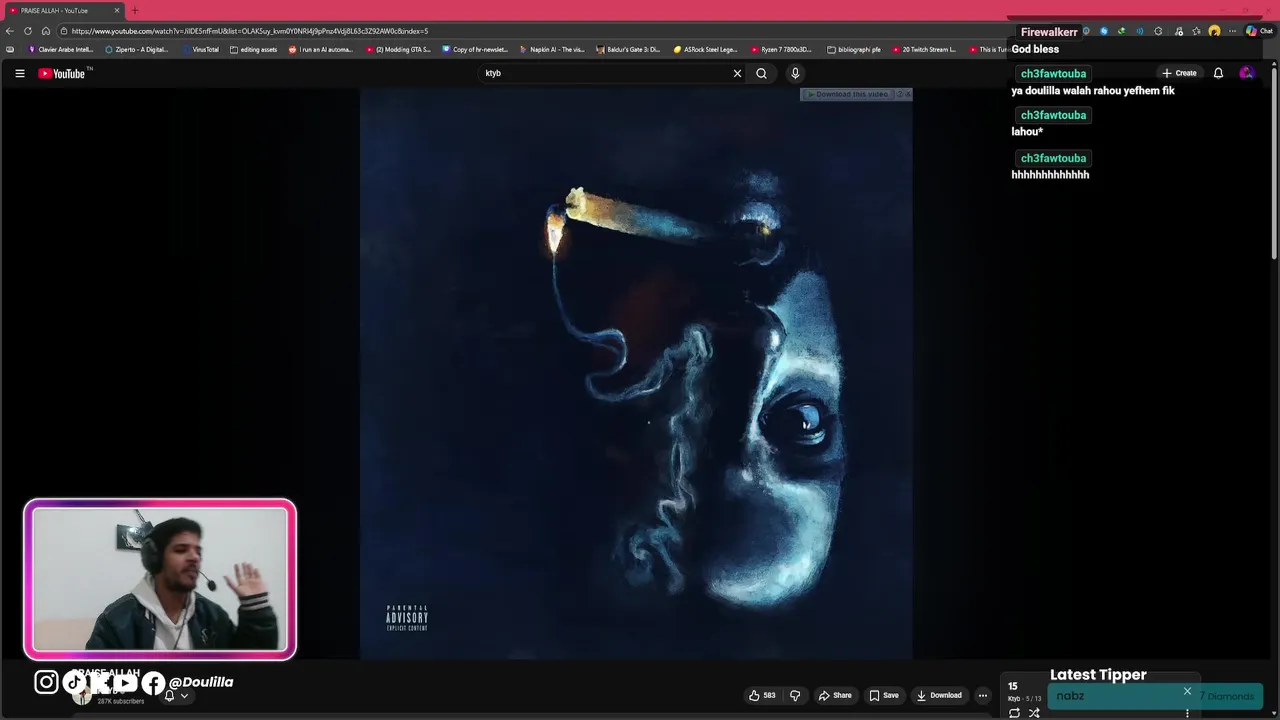The width and height of the screenshot is (1280, 720).
Task: Open the Create button menu
Action: (x=1179, y=73)
